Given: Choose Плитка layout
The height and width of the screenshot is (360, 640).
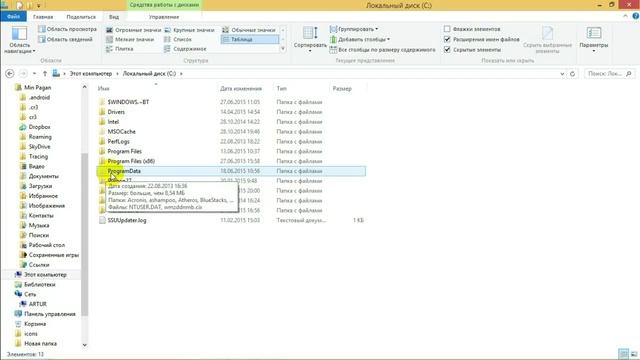Looking at the screenshot, I should (x=120, y=49).
